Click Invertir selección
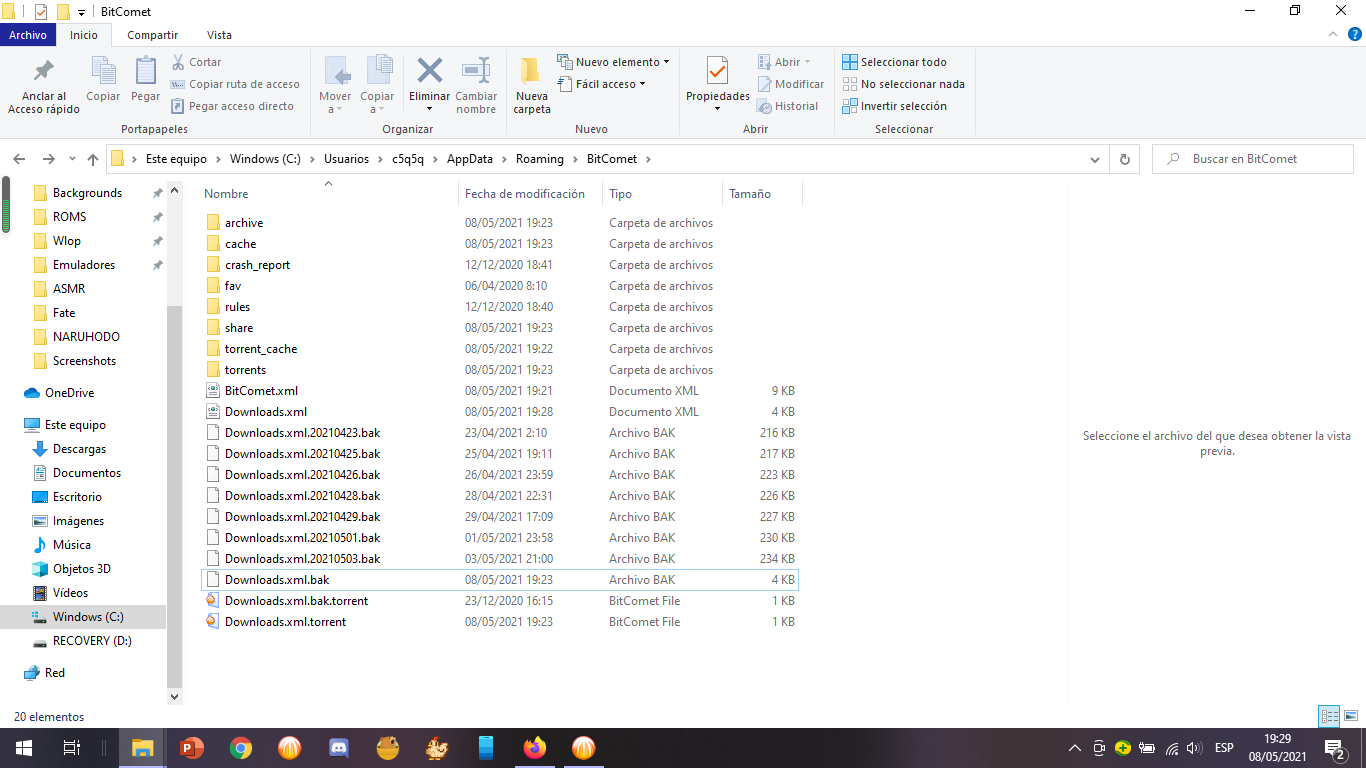The width and height of the screenshot is (1366, 768). point(894,106)
